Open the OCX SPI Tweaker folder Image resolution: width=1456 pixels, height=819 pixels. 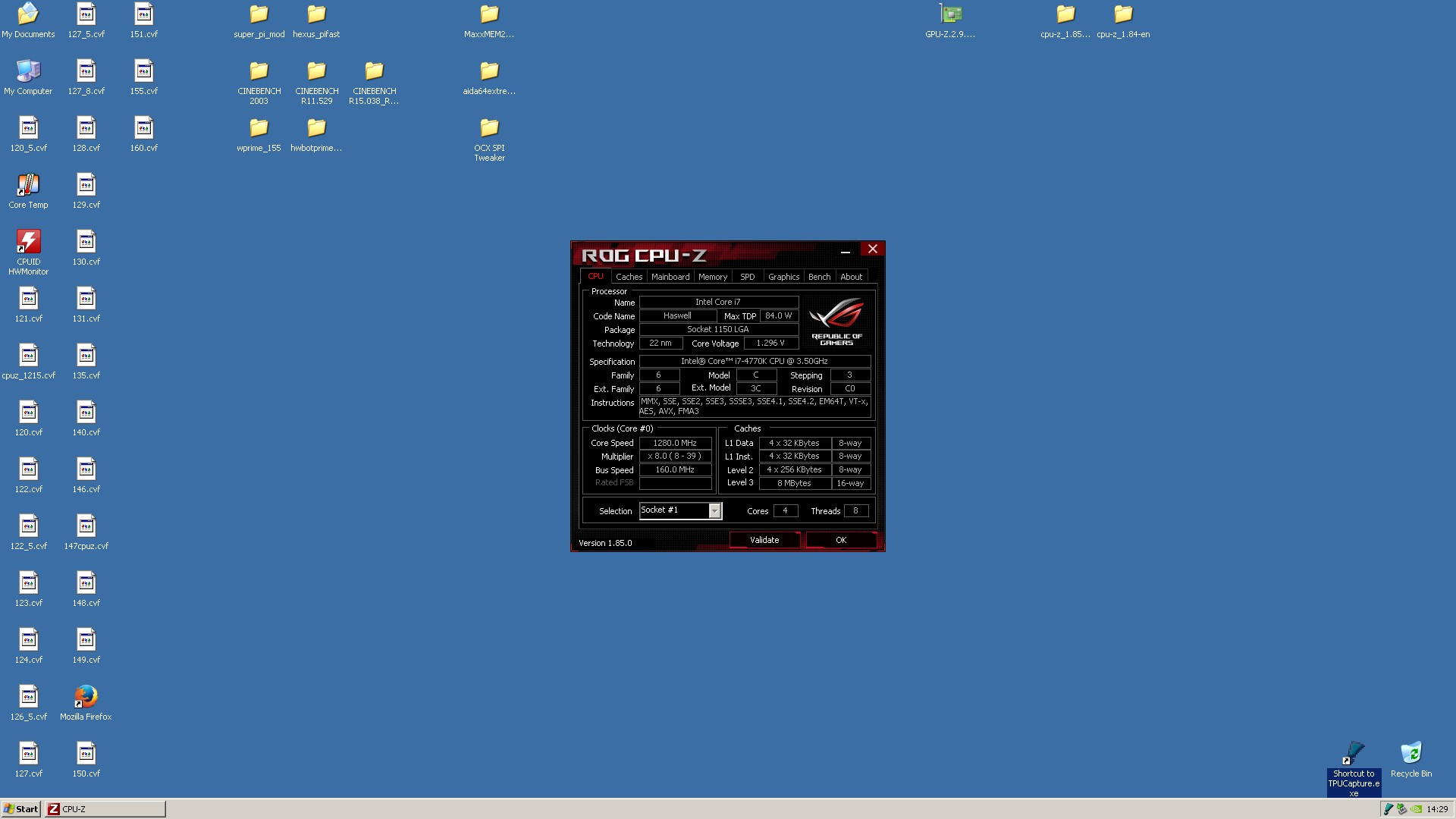pyautogui.click(x=489, y=139)
